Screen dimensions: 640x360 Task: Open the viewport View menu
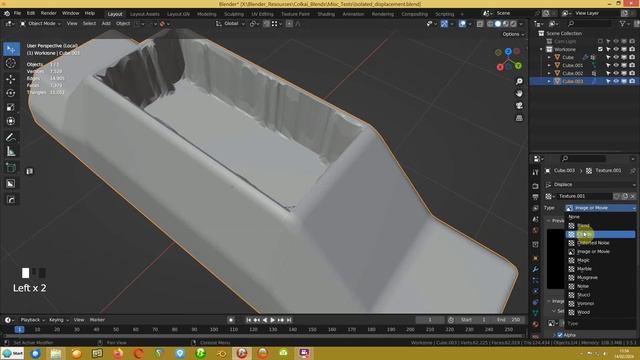[72, 24]
